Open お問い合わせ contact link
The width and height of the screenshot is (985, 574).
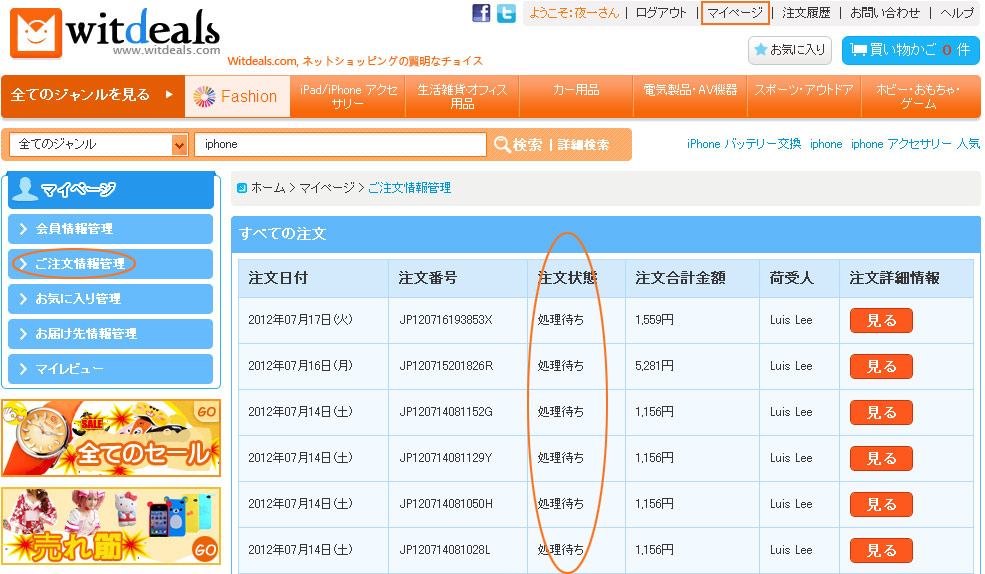coord(884,13)
